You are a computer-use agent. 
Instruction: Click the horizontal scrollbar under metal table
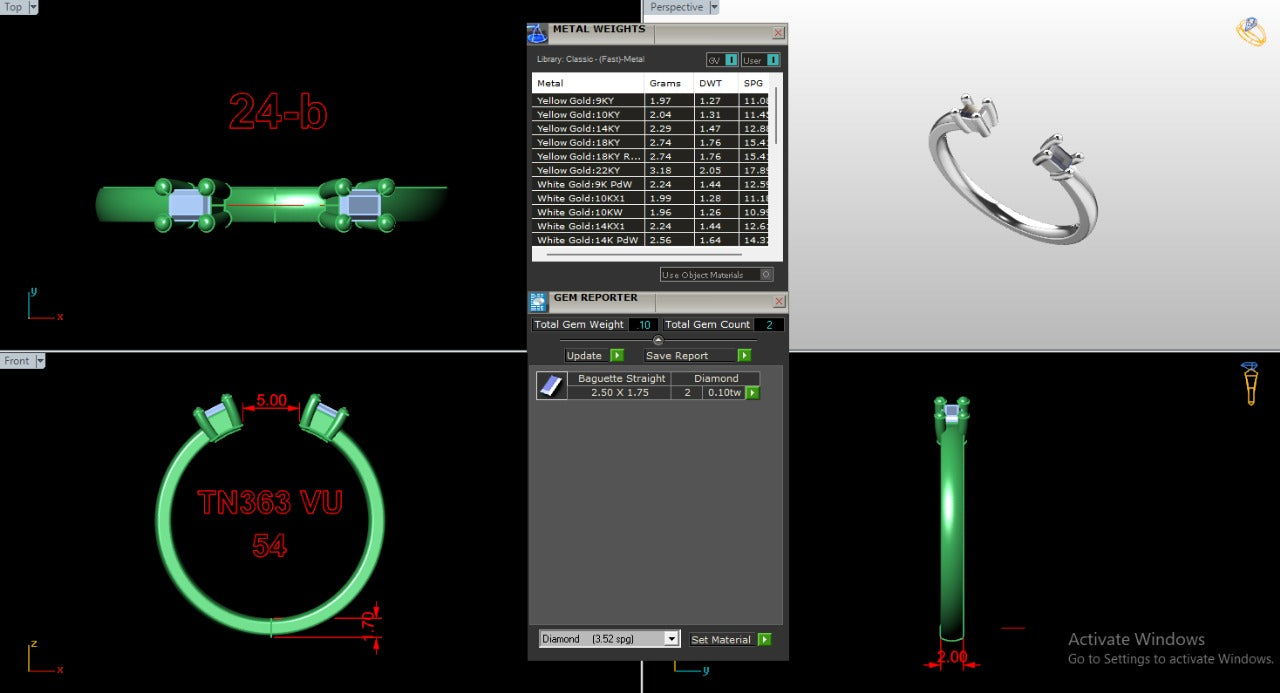643,255
